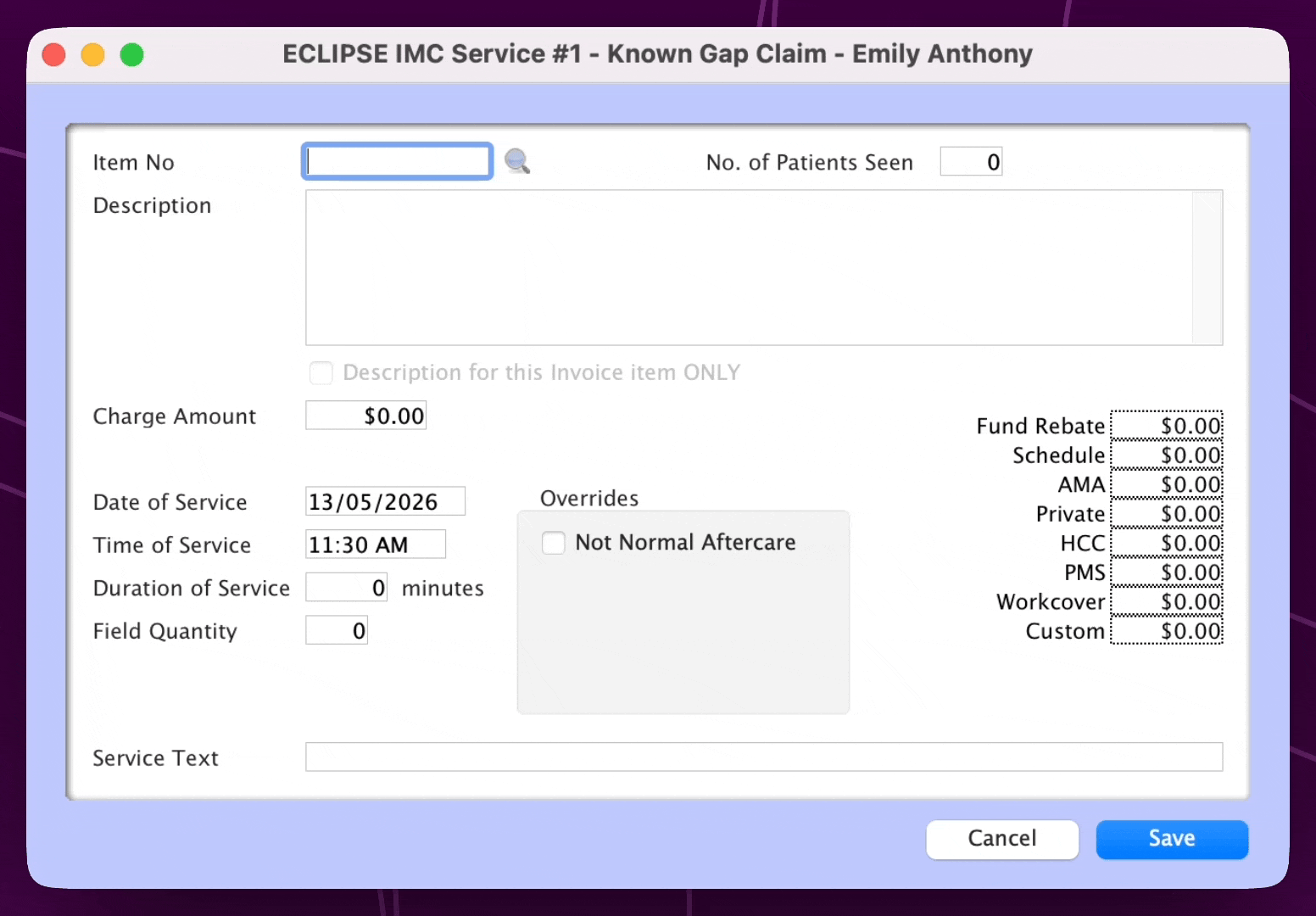
Task: Change the Time of Service field
Action: (376, 545)
